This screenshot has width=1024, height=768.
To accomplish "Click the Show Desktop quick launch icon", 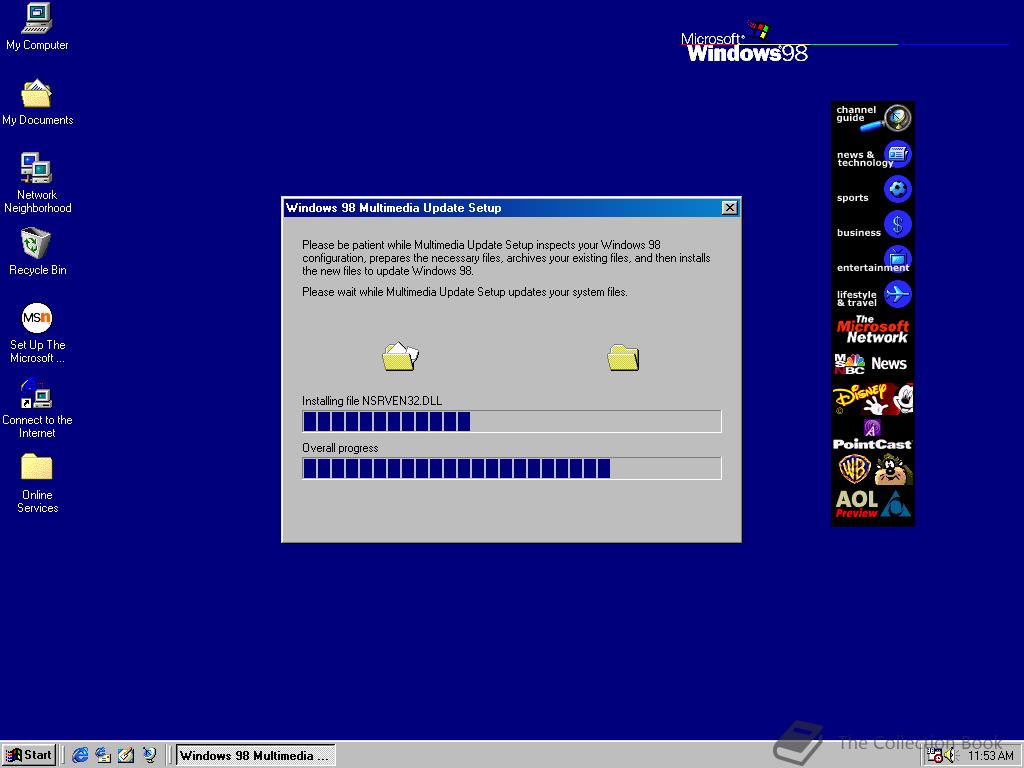I will pos(126,756).
